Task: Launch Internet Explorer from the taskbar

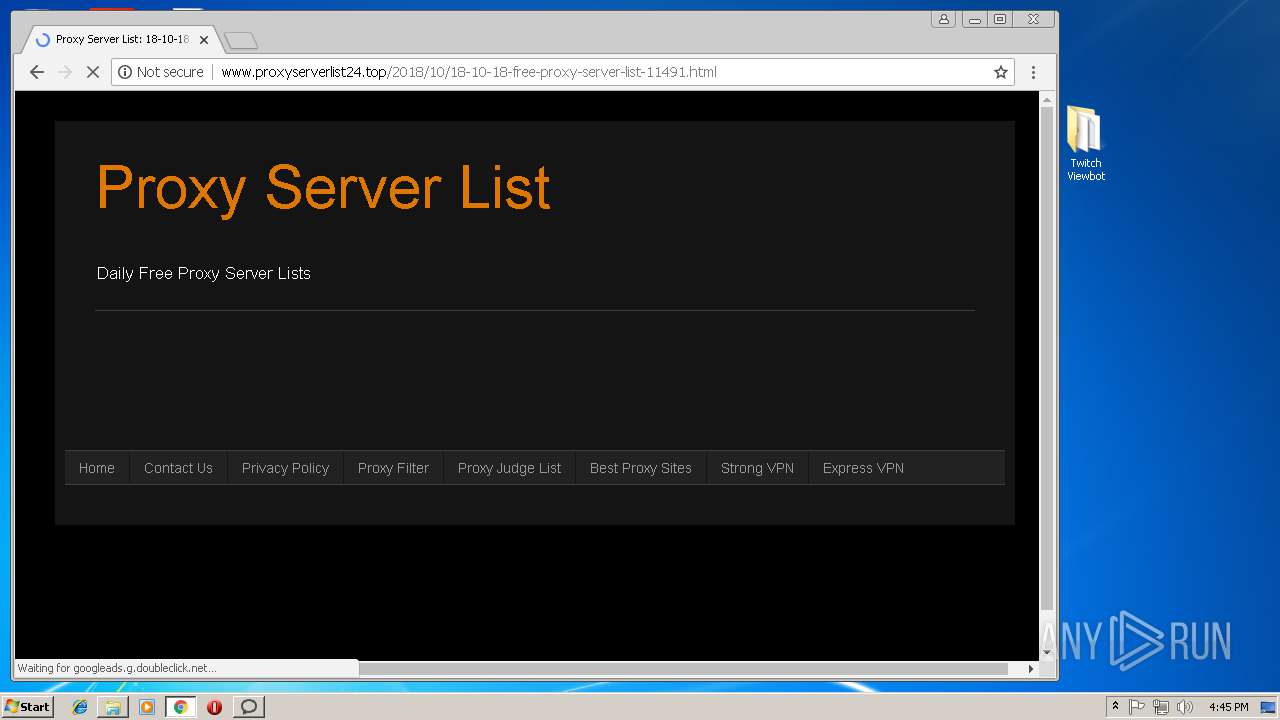Action: point(80,707)
